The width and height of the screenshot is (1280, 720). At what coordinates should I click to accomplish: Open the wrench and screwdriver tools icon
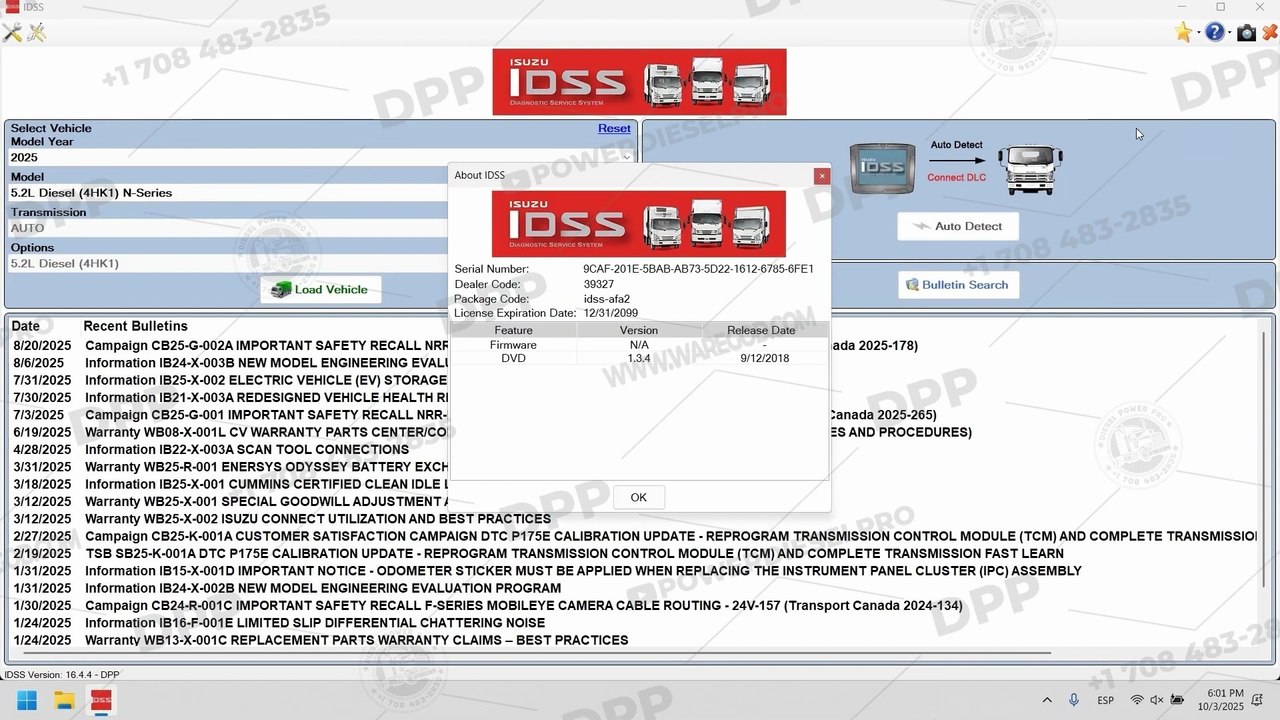click(12, 33)
